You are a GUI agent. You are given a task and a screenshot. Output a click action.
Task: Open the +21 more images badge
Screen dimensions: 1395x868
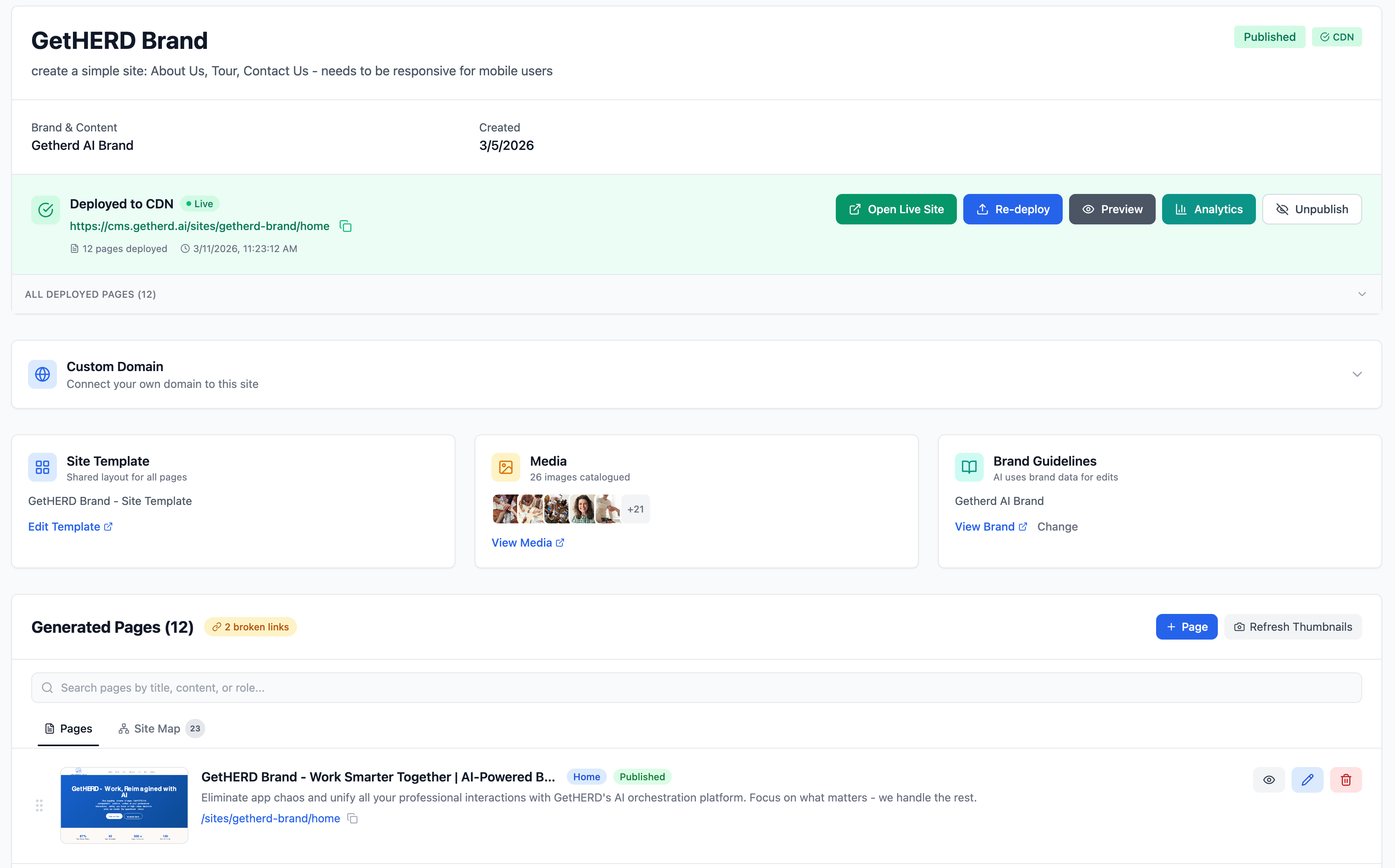(635, 509)
